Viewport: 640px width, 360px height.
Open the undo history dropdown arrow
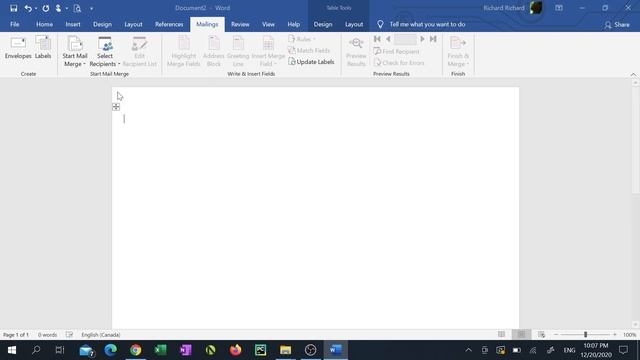coord(36,9)
